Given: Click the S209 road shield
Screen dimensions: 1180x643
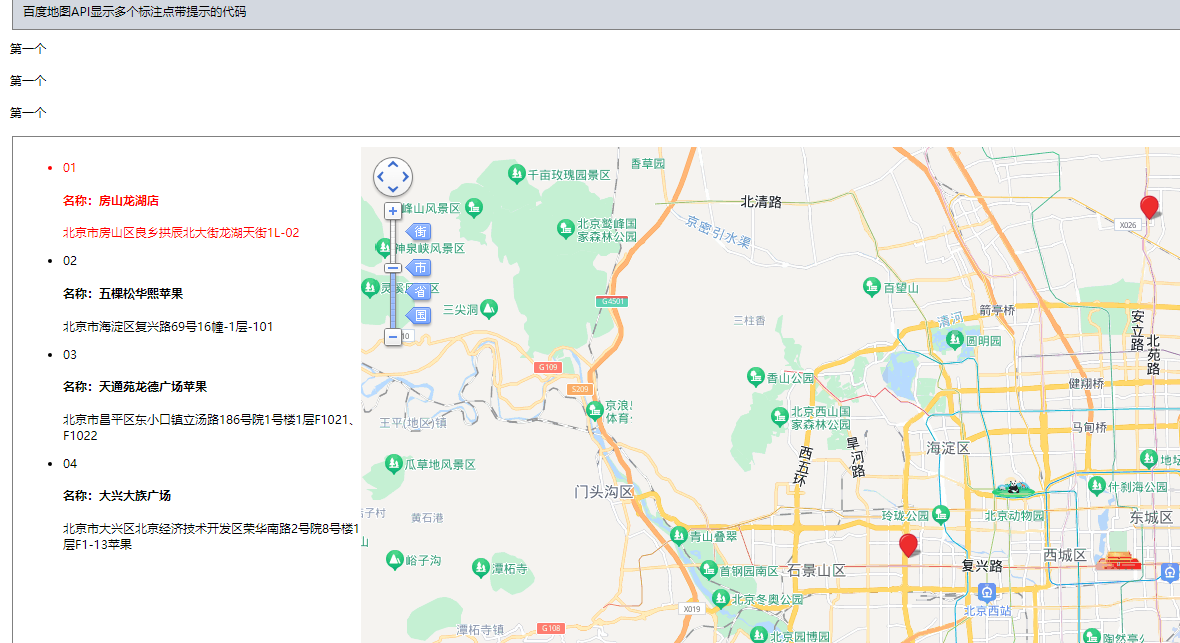Looking at the screenshot, I should tap(579, 389).
